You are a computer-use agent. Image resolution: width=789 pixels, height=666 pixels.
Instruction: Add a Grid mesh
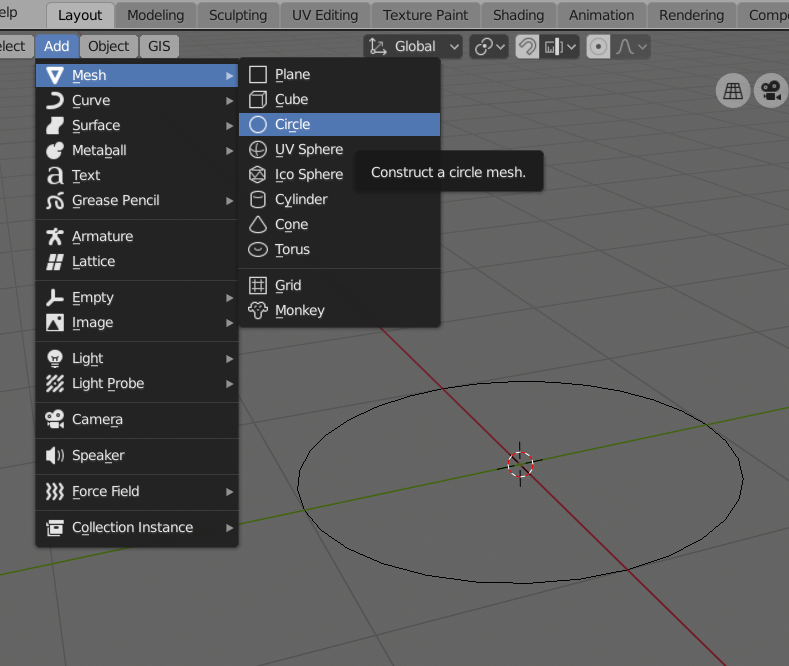coord(339,286)
